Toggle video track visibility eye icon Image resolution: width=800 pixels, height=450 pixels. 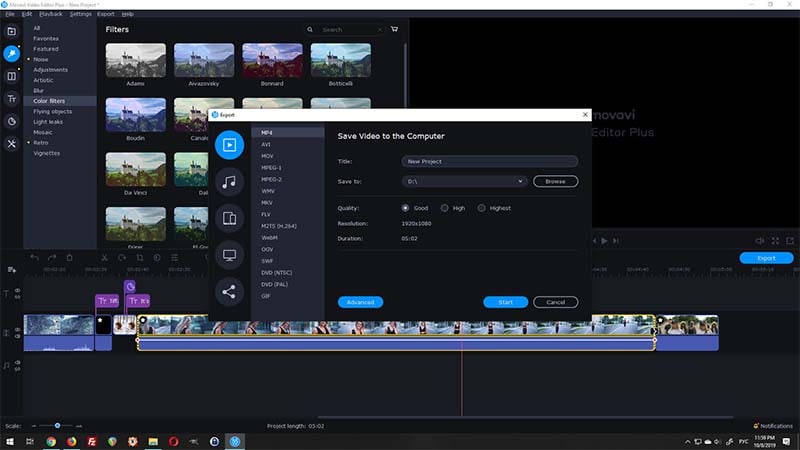(x=17, y=330)
